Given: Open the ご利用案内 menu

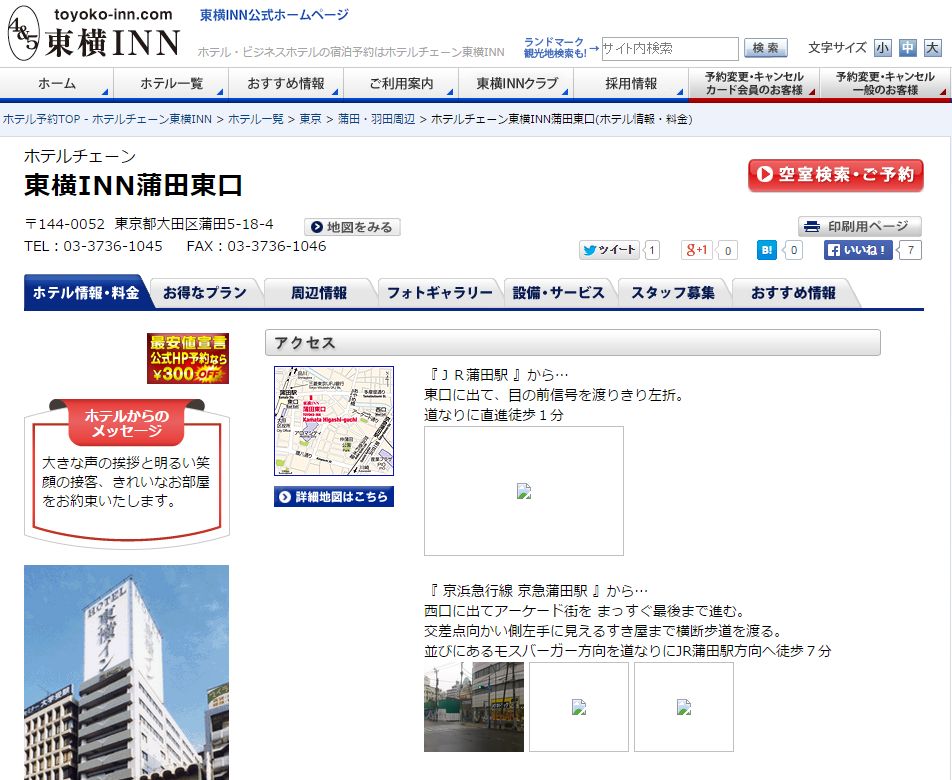Looking at the screenshot, I should (401, 84).
